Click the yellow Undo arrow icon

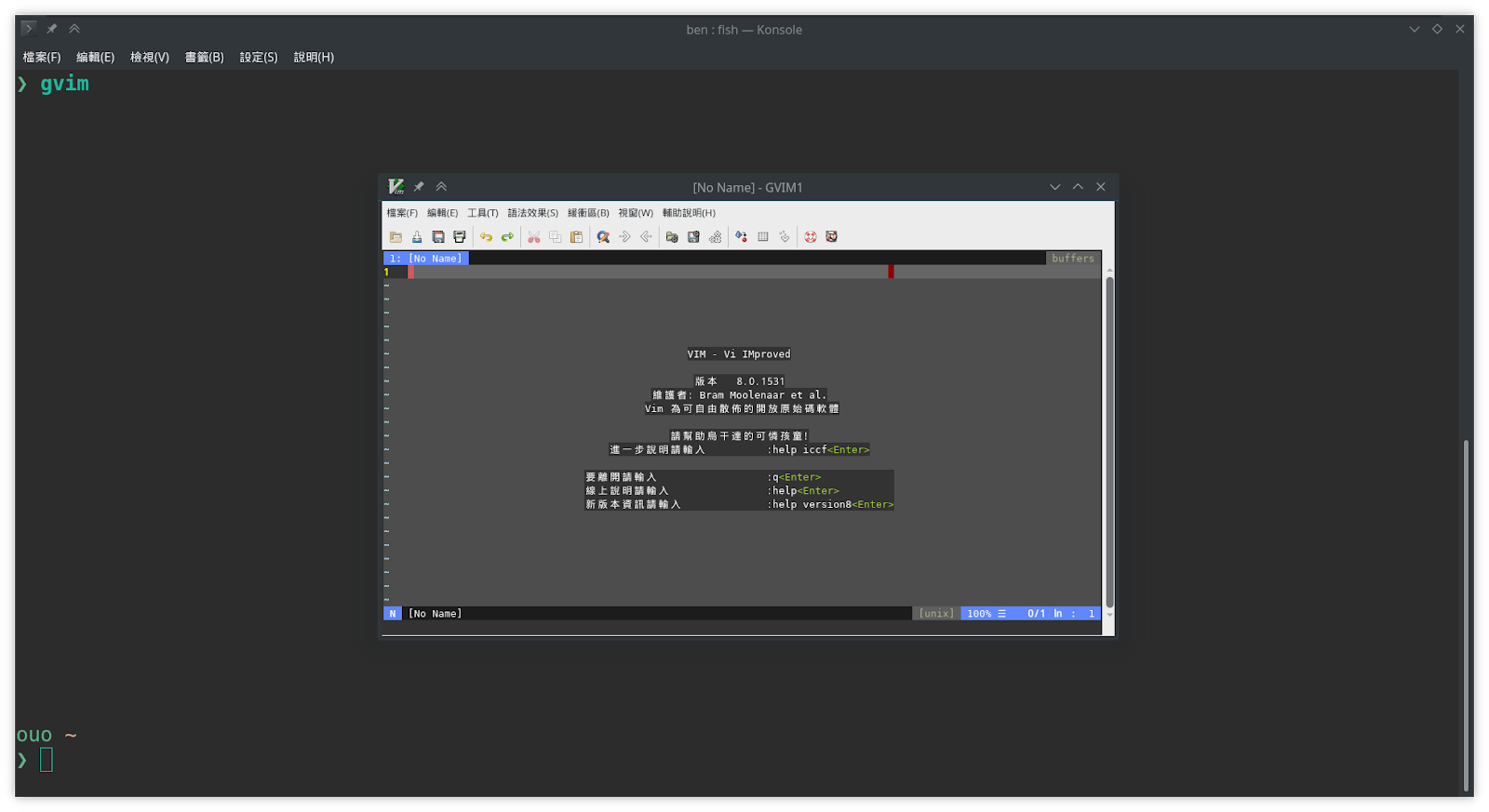coord(486,237)
